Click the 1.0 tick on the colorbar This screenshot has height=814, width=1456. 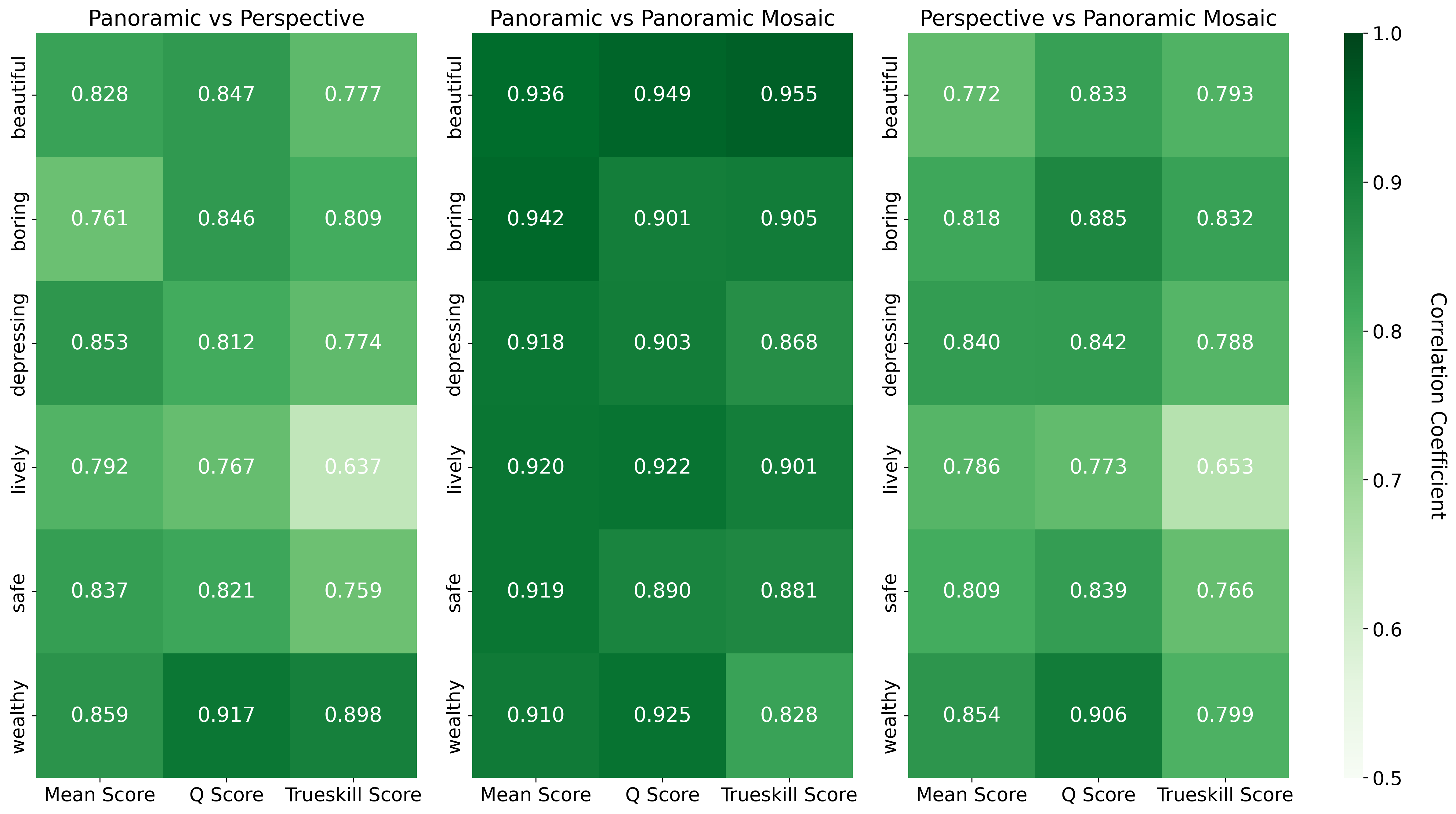[1387, 34]
